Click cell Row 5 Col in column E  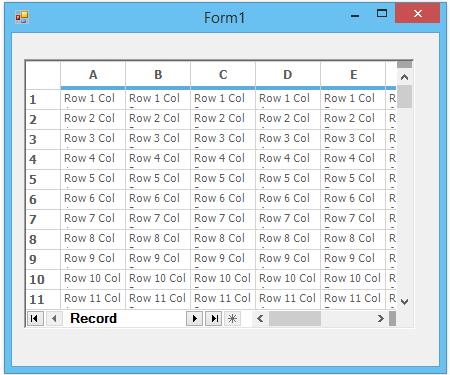point(353,179)
